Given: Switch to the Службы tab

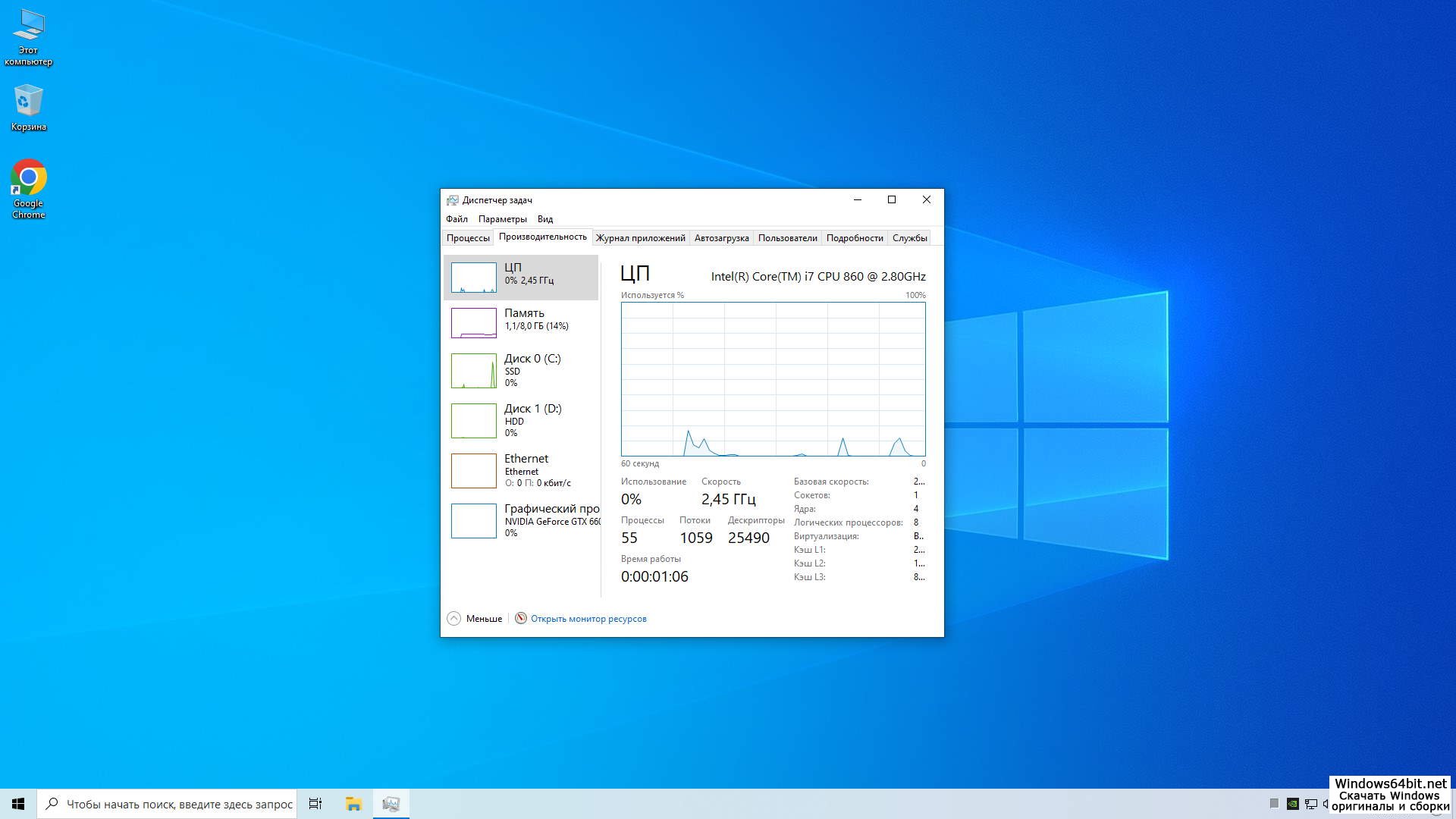Looking at the screenshot, I should [909, 238].
